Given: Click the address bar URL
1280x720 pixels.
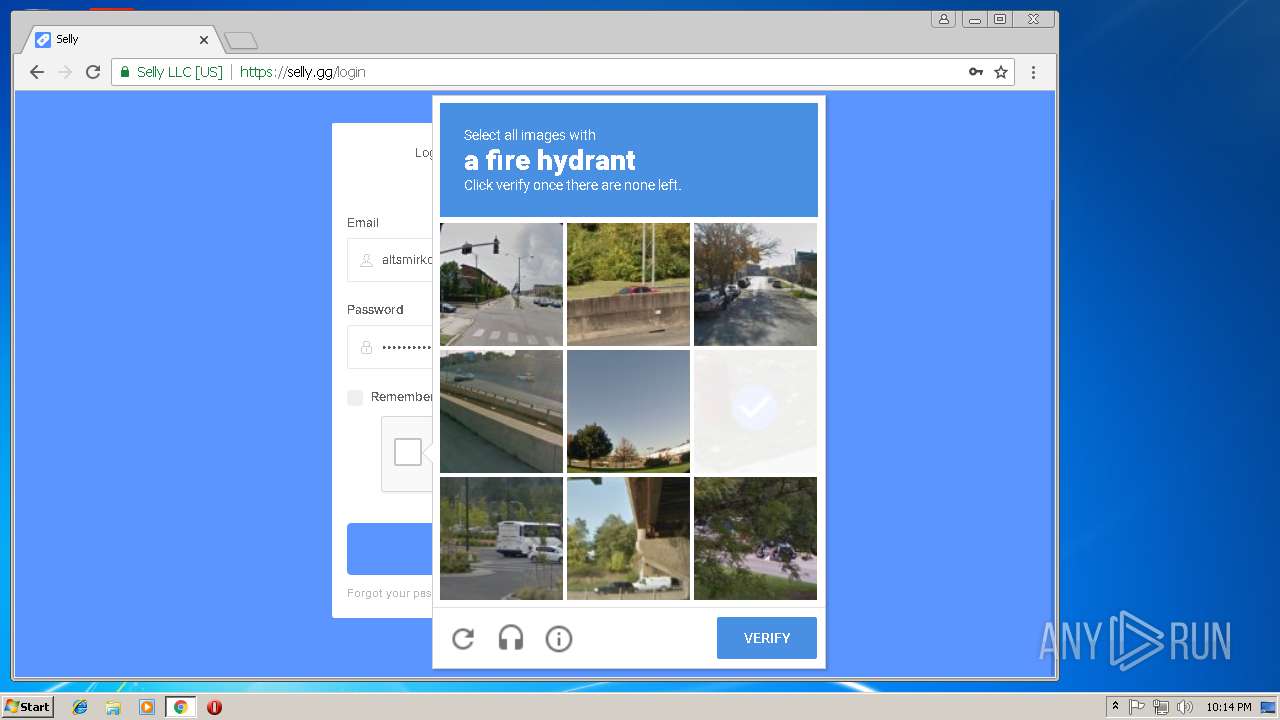Looking at the screenshot, I should 302,72.
